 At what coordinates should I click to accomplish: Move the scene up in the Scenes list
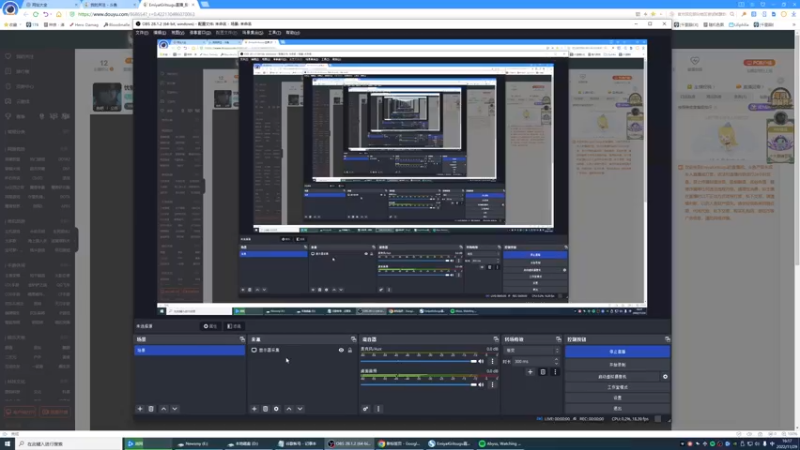164,409
